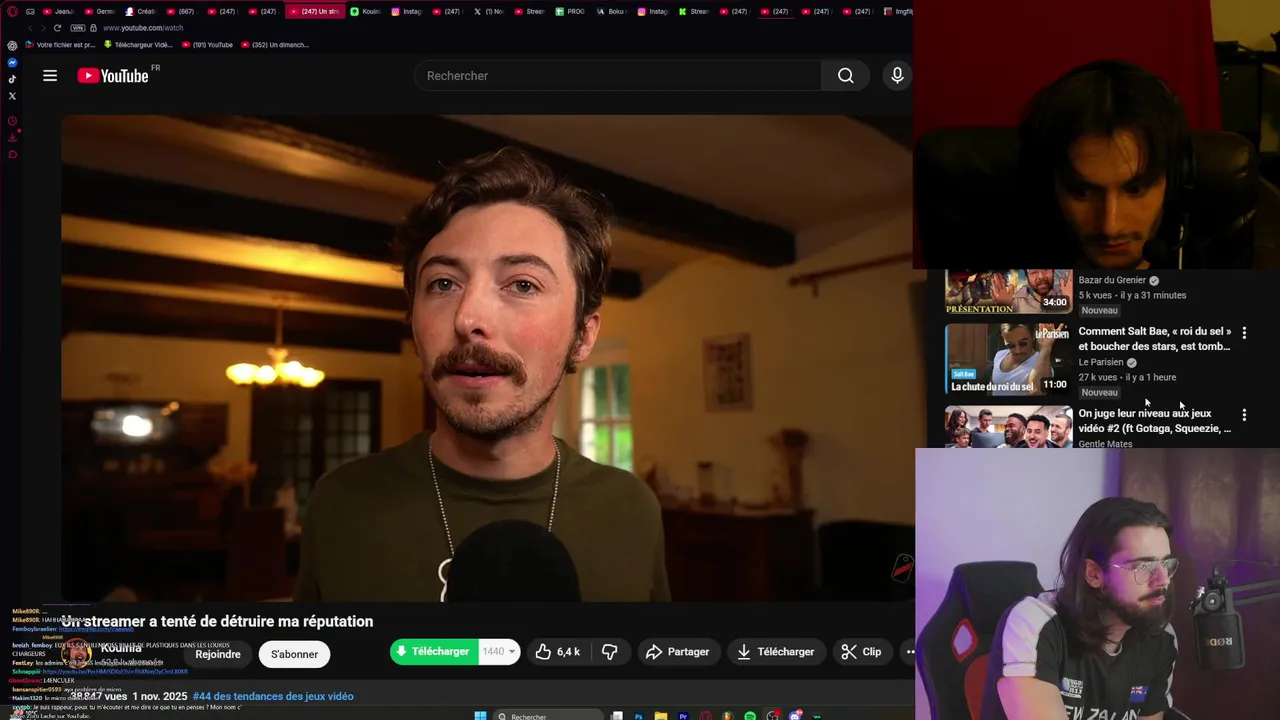This screenshot has width=1280, height=720.
Task: Switch to the 'PROG' browser tab
Action: (570, 12)
